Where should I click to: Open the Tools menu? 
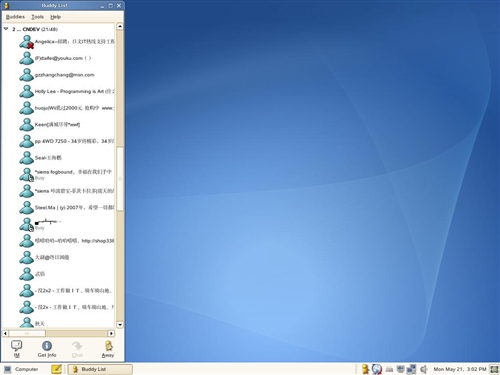(x=37, y=17)
